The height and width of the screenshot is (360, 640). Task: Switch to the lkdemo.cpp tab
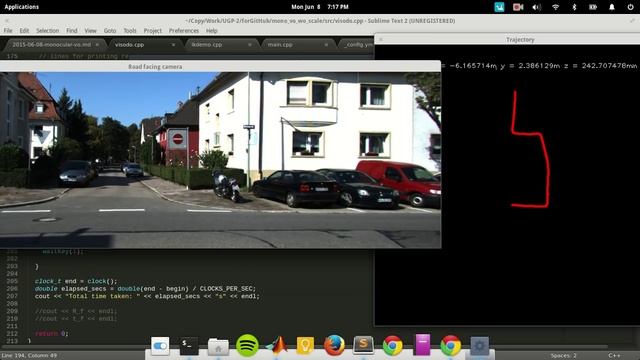tap(207, 44)
